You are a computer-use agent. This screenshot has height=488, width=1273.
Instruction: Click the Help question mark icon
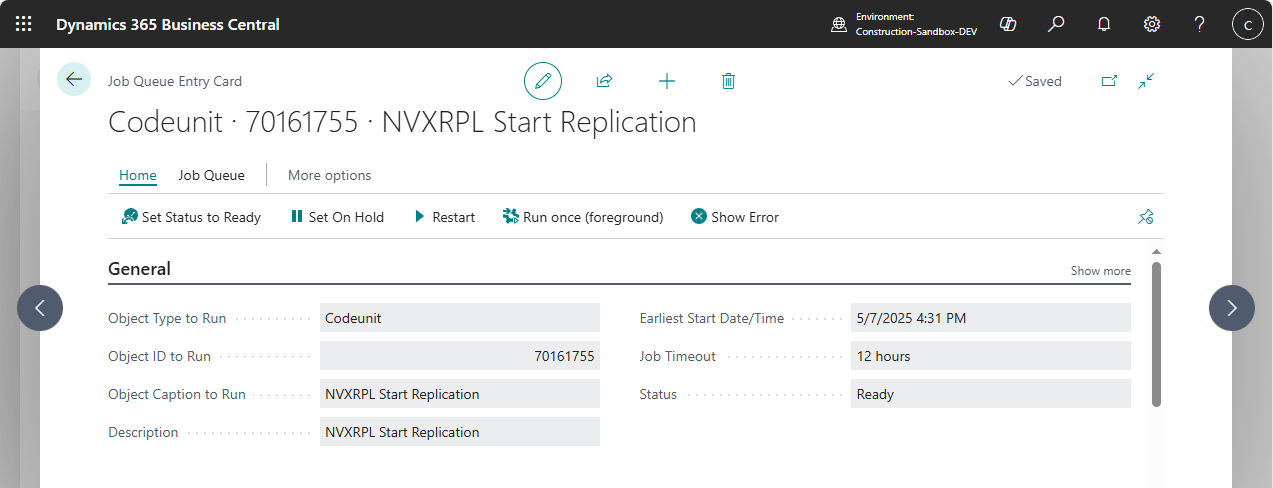pyautogui.click(x=1200, y=24)
